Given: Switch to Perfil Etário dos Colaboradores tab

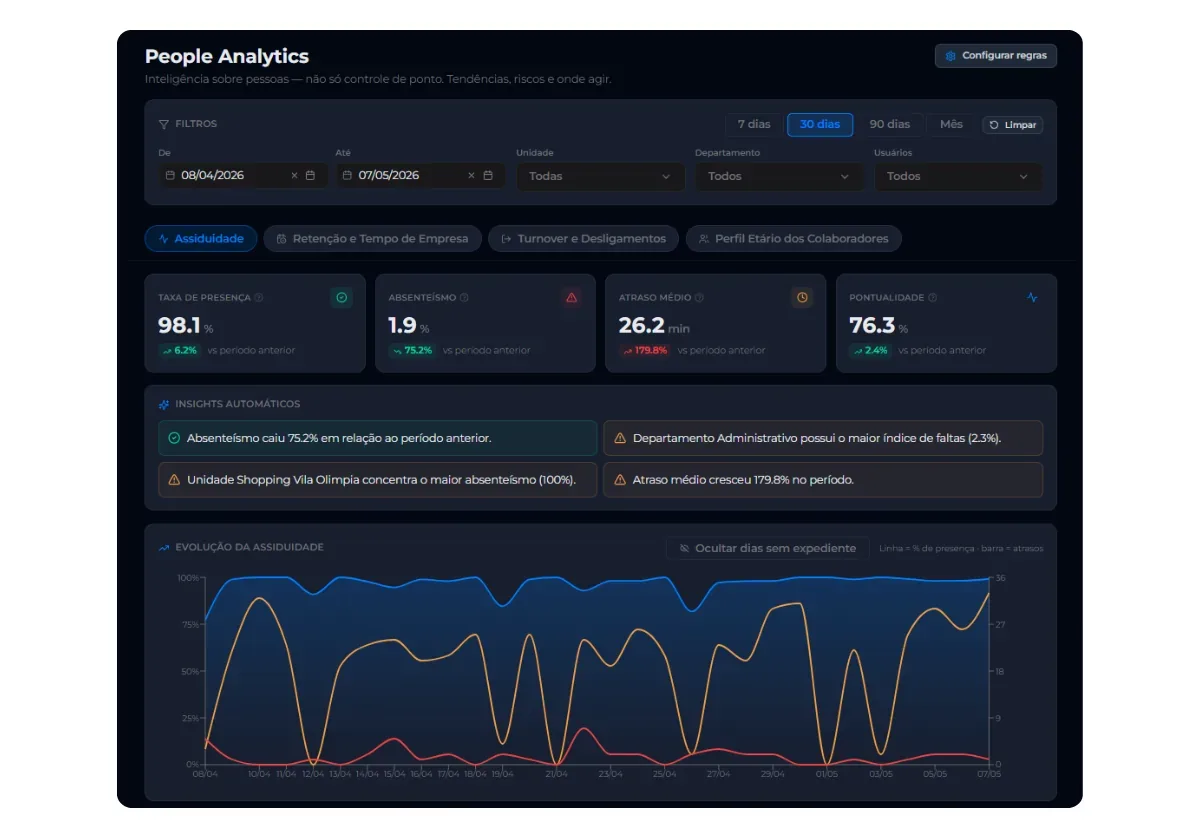Looking at the screenshot, I should coord(794,239).
